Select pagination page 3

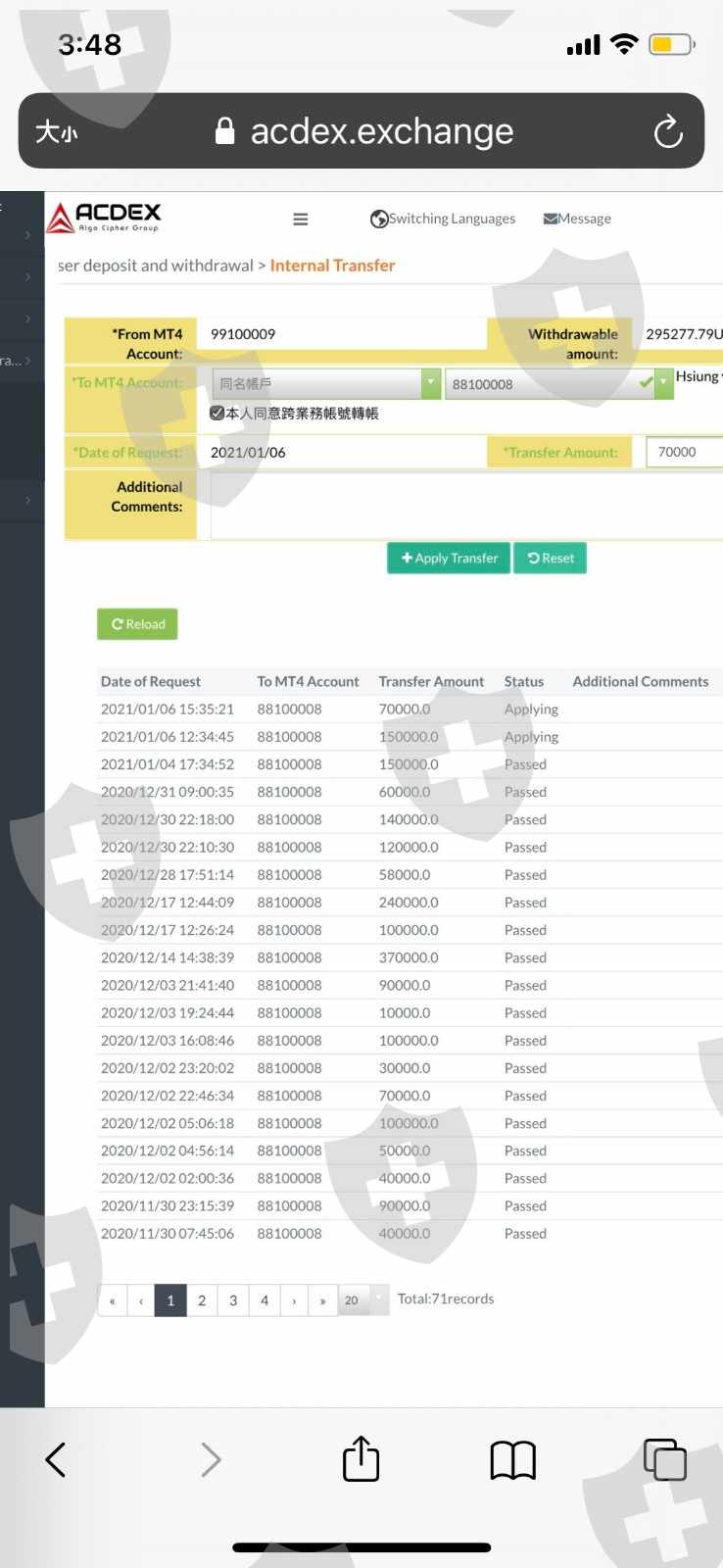(233, 1300)
